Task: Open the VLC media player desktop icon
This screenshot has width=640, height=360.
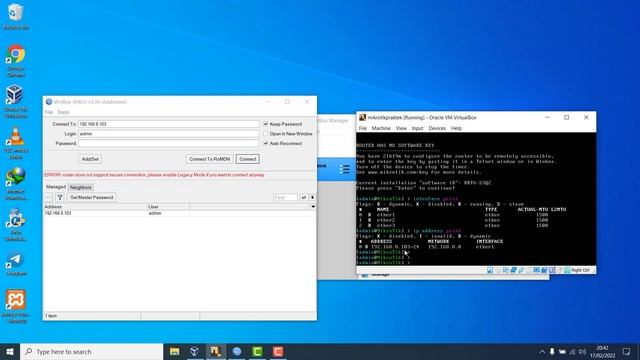Action: tap(16, 142)
